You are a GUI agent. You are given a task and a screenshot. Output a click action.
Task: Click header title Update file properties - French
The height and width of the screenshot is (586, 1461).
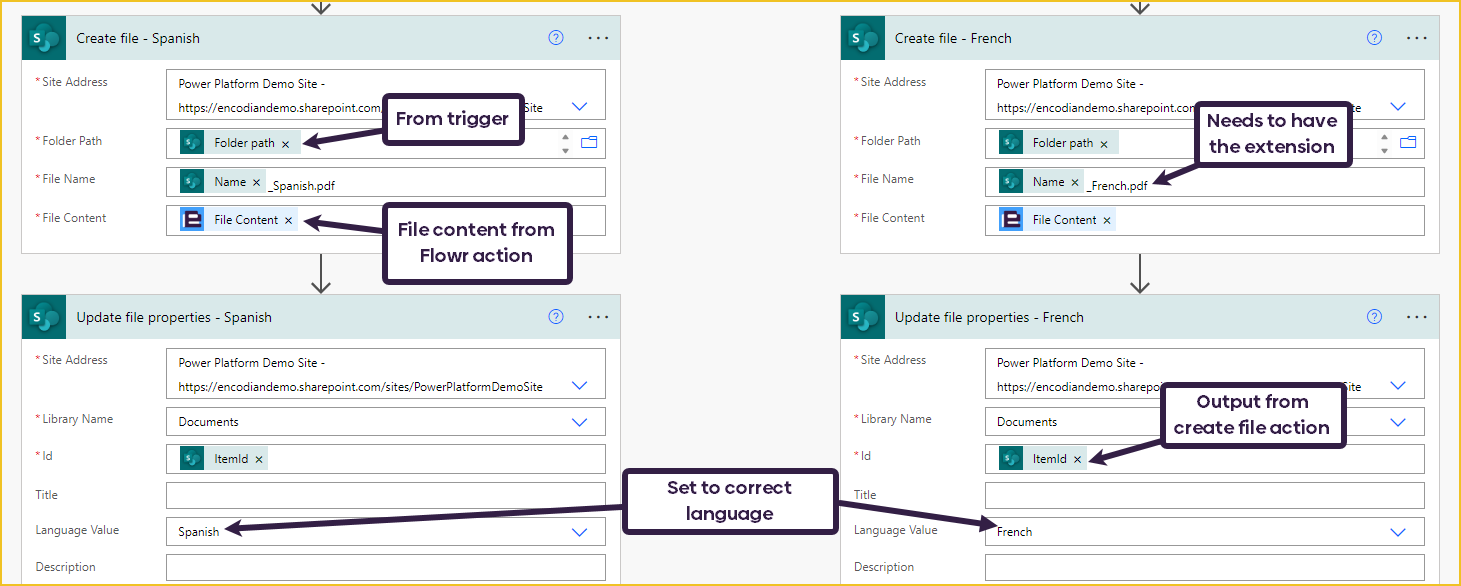pos(989,317)
